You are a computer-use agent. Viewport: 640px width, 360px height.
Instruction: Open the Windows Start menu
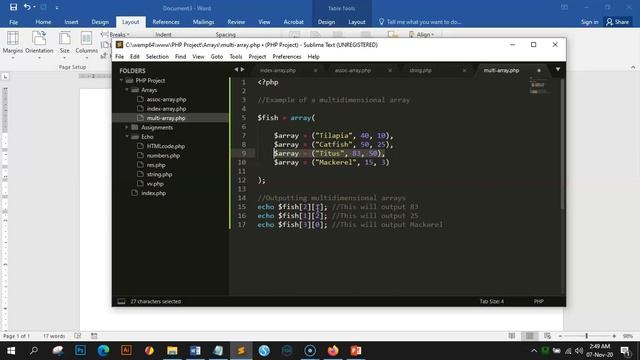pyautogui.click(x=11, y=350)
